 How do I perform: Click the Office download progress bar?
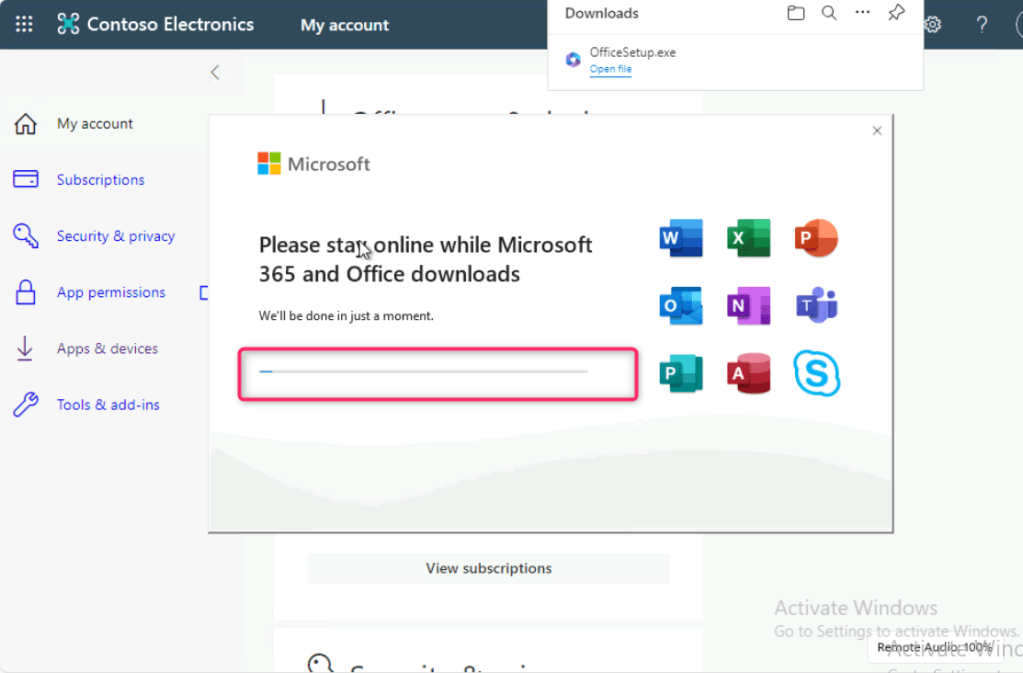click(423, 371)
